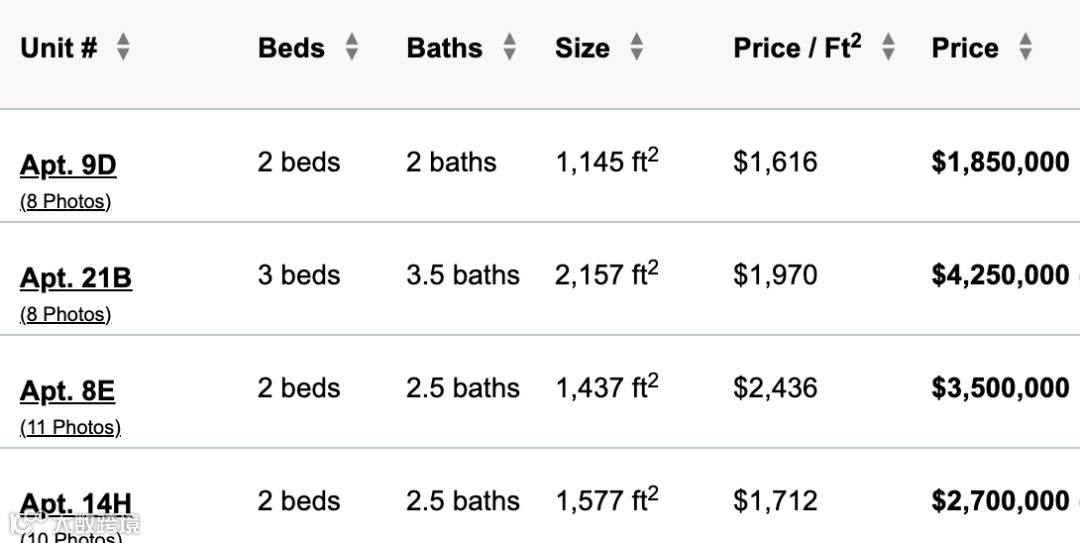View the 8 Photos for Apt. 21B

[65, 315]
